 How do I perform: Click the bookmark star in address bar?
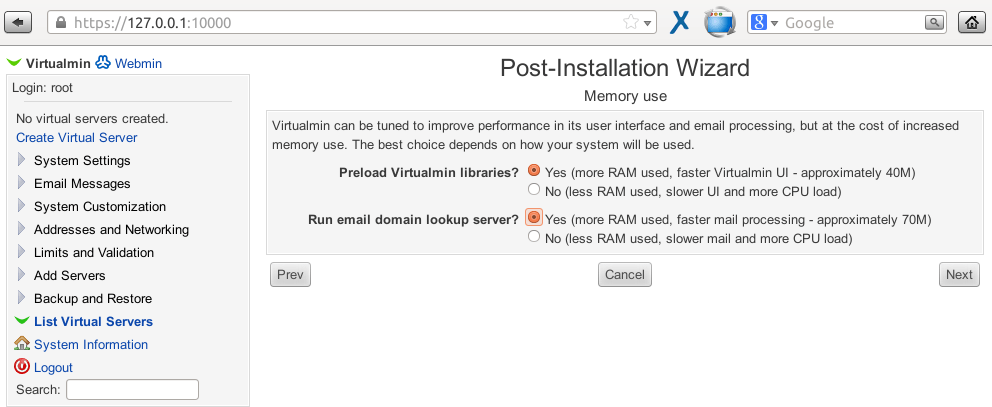pyautogui.click(x=630, y=23)
